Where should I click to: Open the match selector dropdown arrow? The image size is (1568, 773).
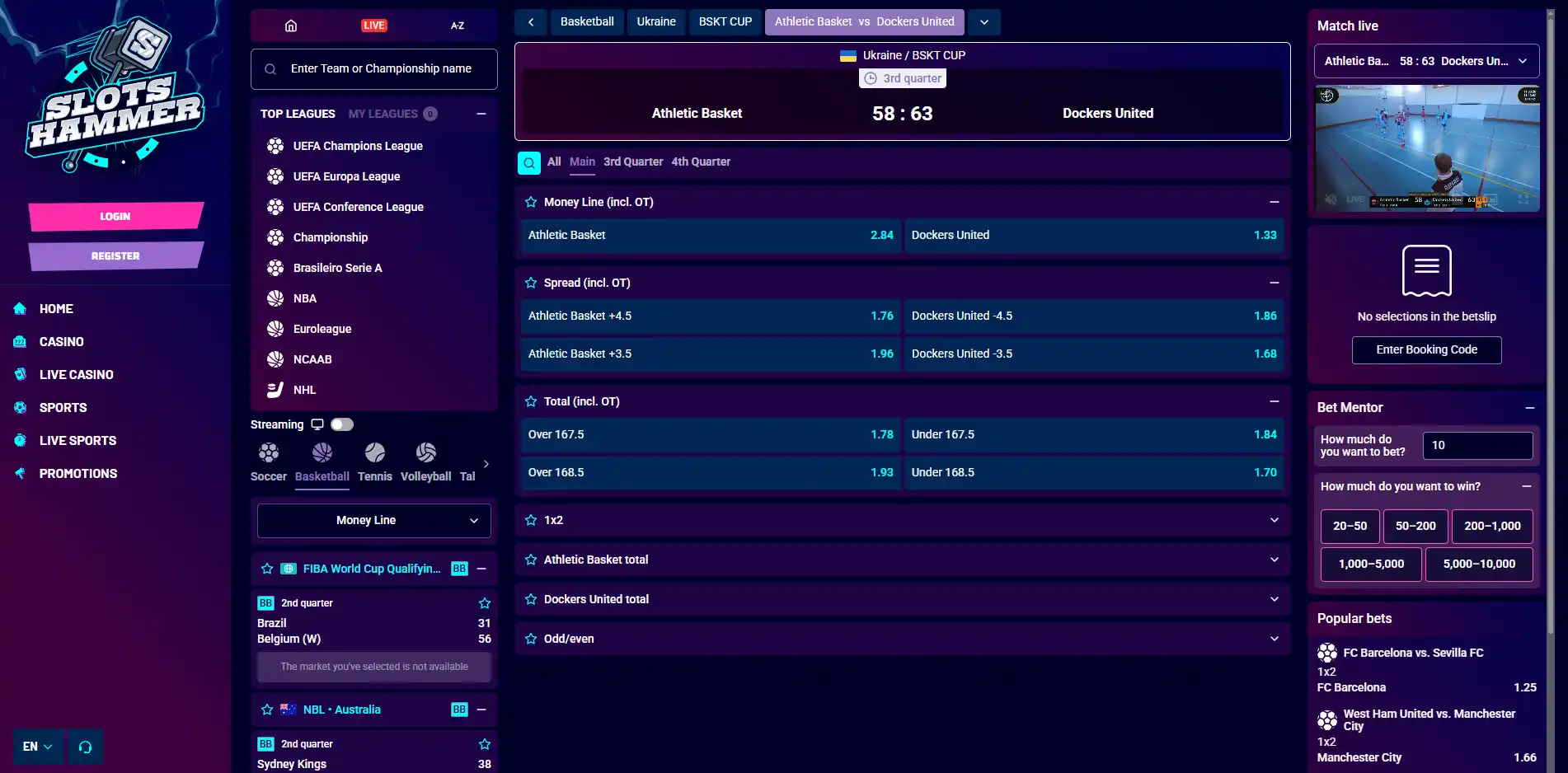[x=984, y=22]
